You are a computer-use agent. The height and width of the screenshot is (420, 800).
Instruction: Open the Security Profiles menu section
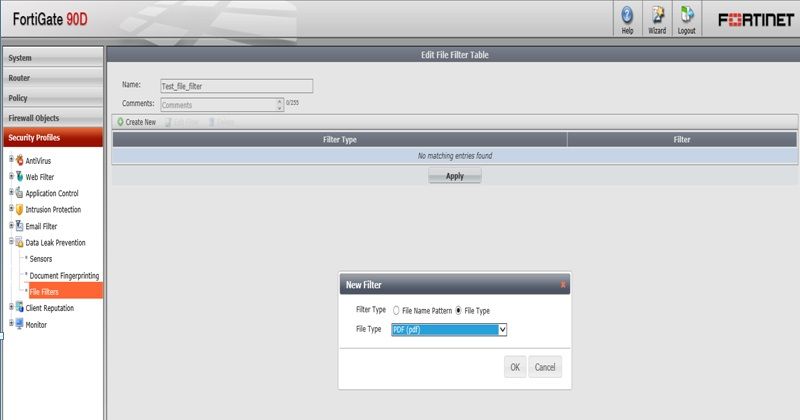(53, 138)
